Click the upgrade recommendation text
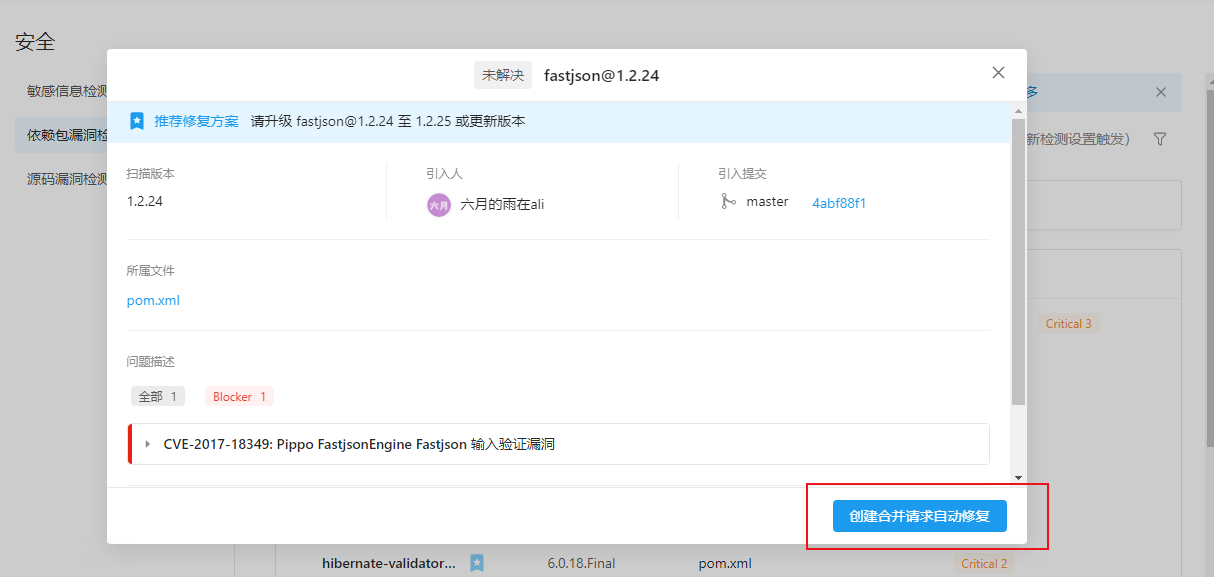The width and height of the screenshot is (1214, 577). pyautogui.click(x=388, y=121)
